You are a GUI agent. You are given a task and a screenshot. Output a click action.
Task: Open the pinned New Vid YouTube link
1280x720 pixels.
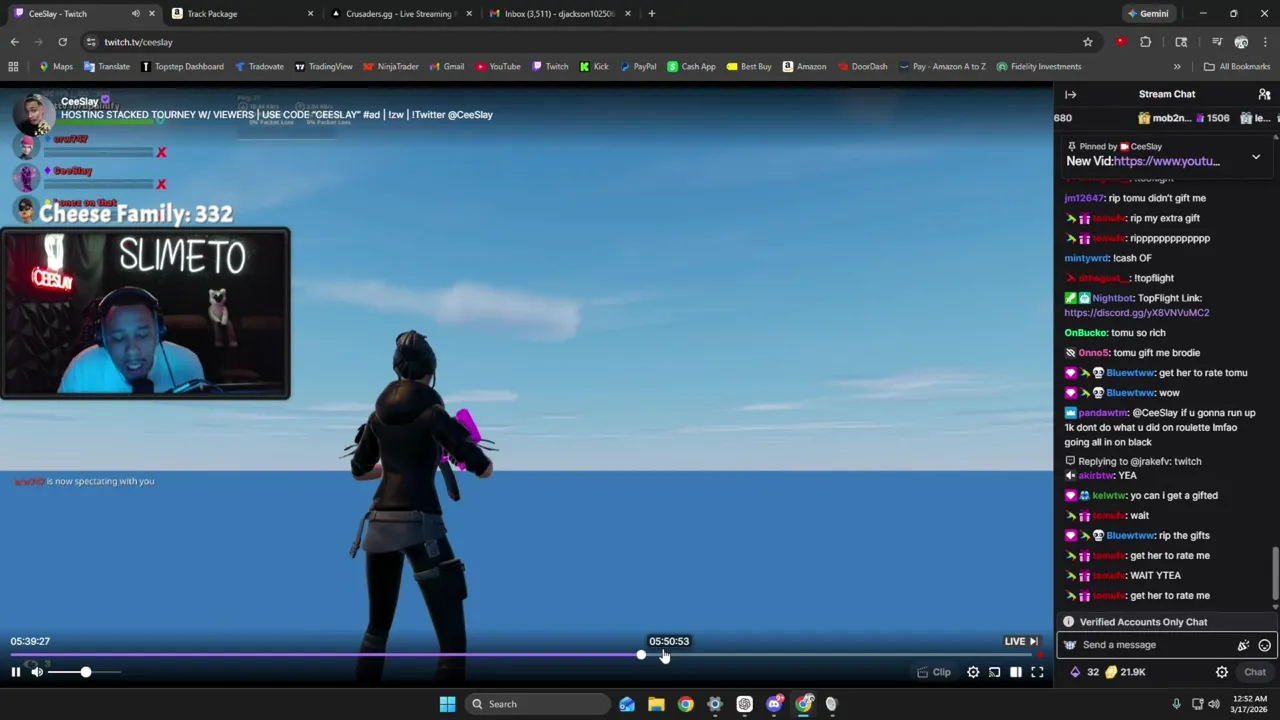1166,161
